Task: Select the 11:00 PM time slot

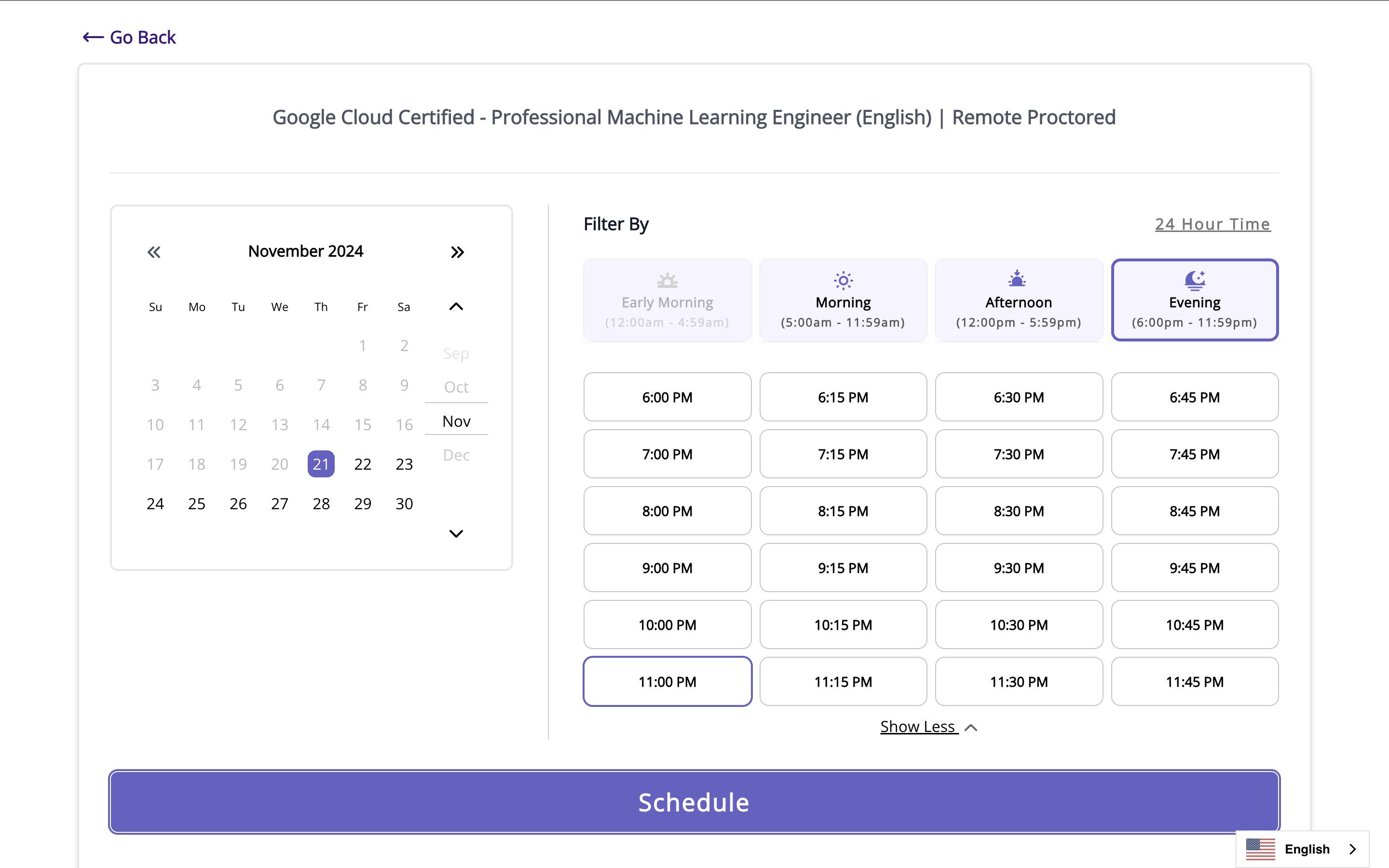Action: pos(667,681)
